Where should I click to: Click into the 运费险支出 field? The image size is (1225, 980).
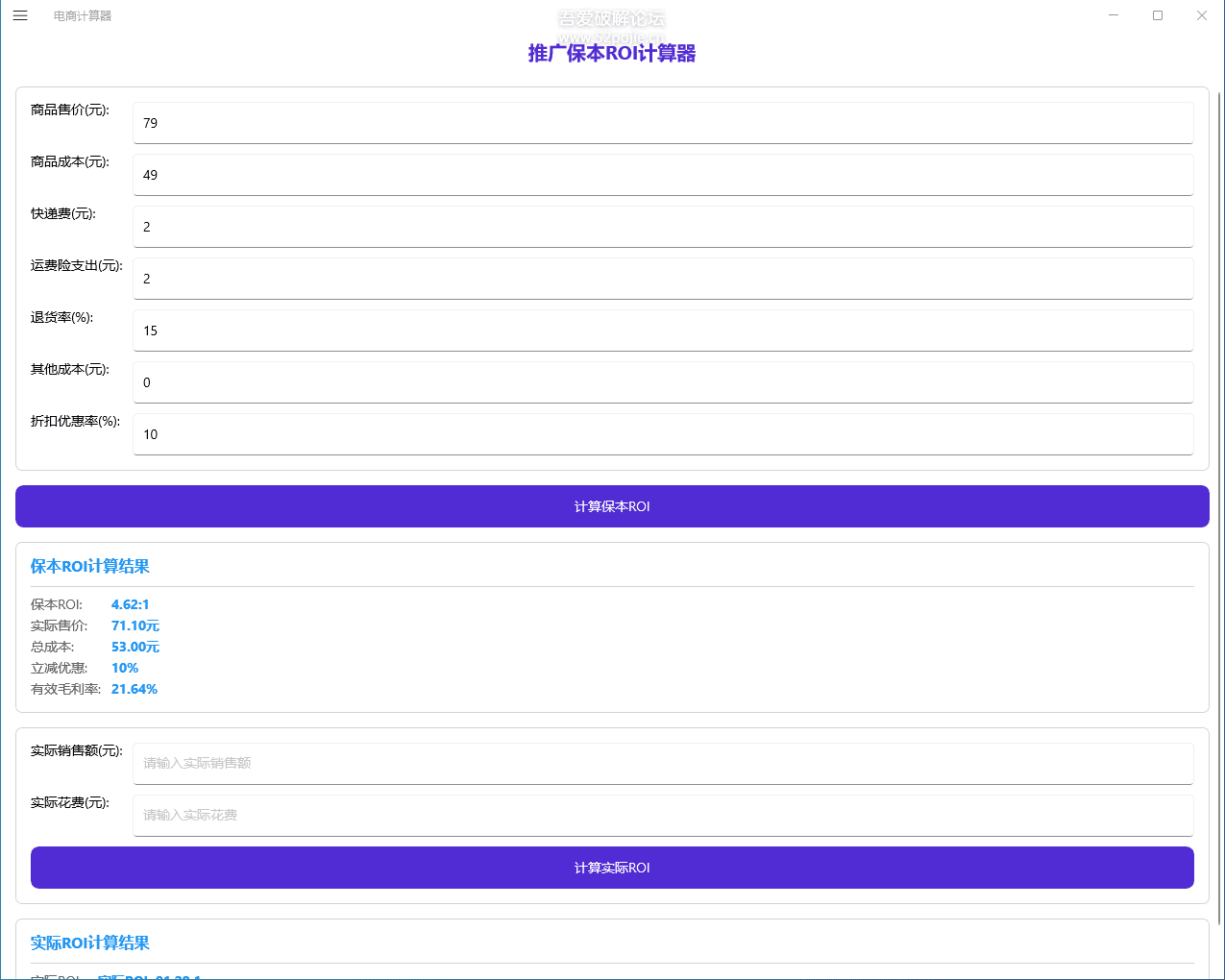[663, 279]
